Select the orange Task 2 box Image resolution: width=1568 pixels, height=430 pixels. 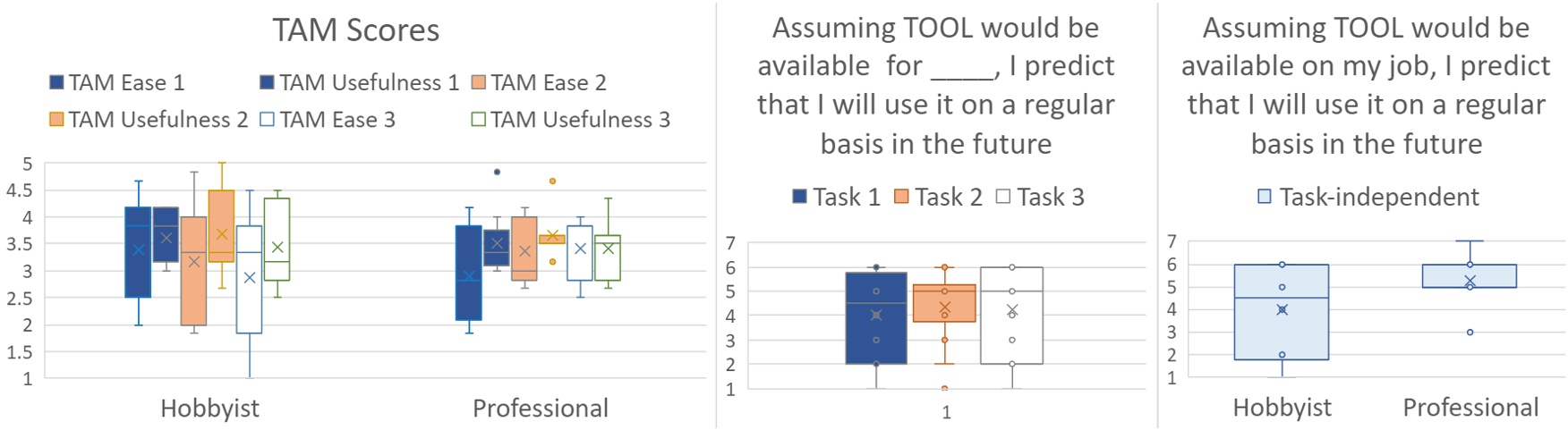pos(944,303)
